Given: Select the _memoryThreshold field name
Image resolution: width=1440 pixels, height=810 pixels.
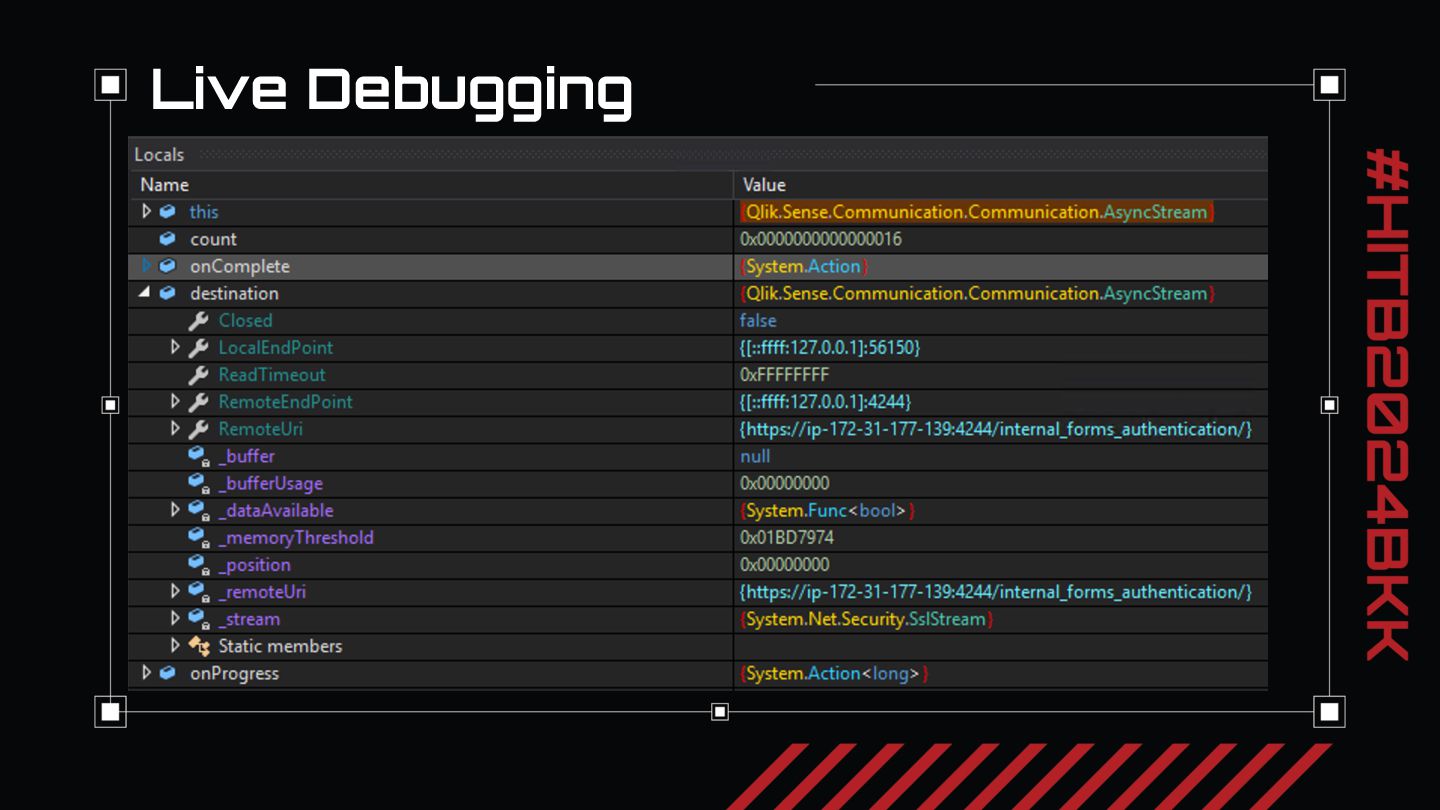Looking at the screenshot, I should coord(296,537).
